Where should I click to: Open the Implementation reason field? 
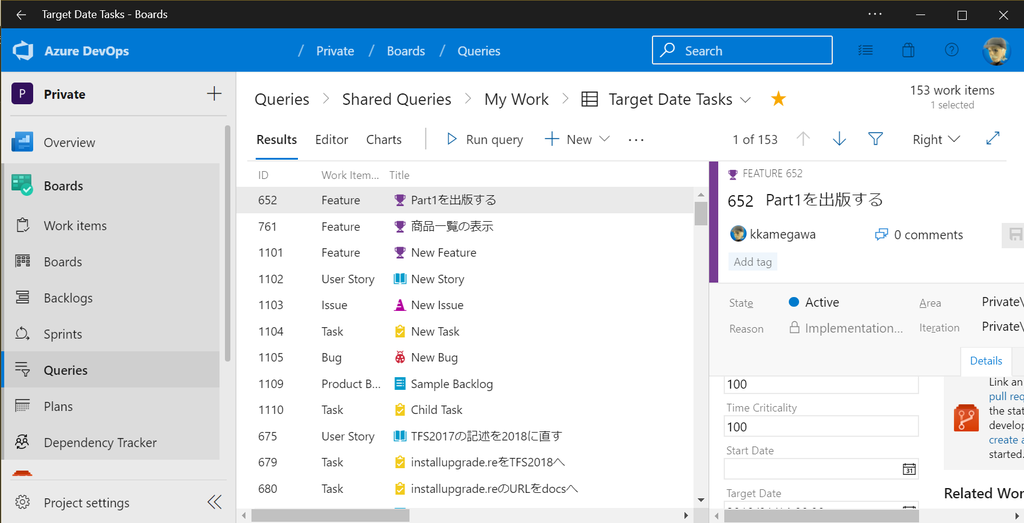coord(846,328)
